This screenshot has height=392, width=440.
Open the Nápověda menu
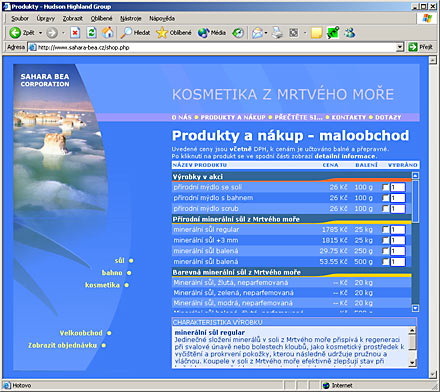click(x=162, y=18)
